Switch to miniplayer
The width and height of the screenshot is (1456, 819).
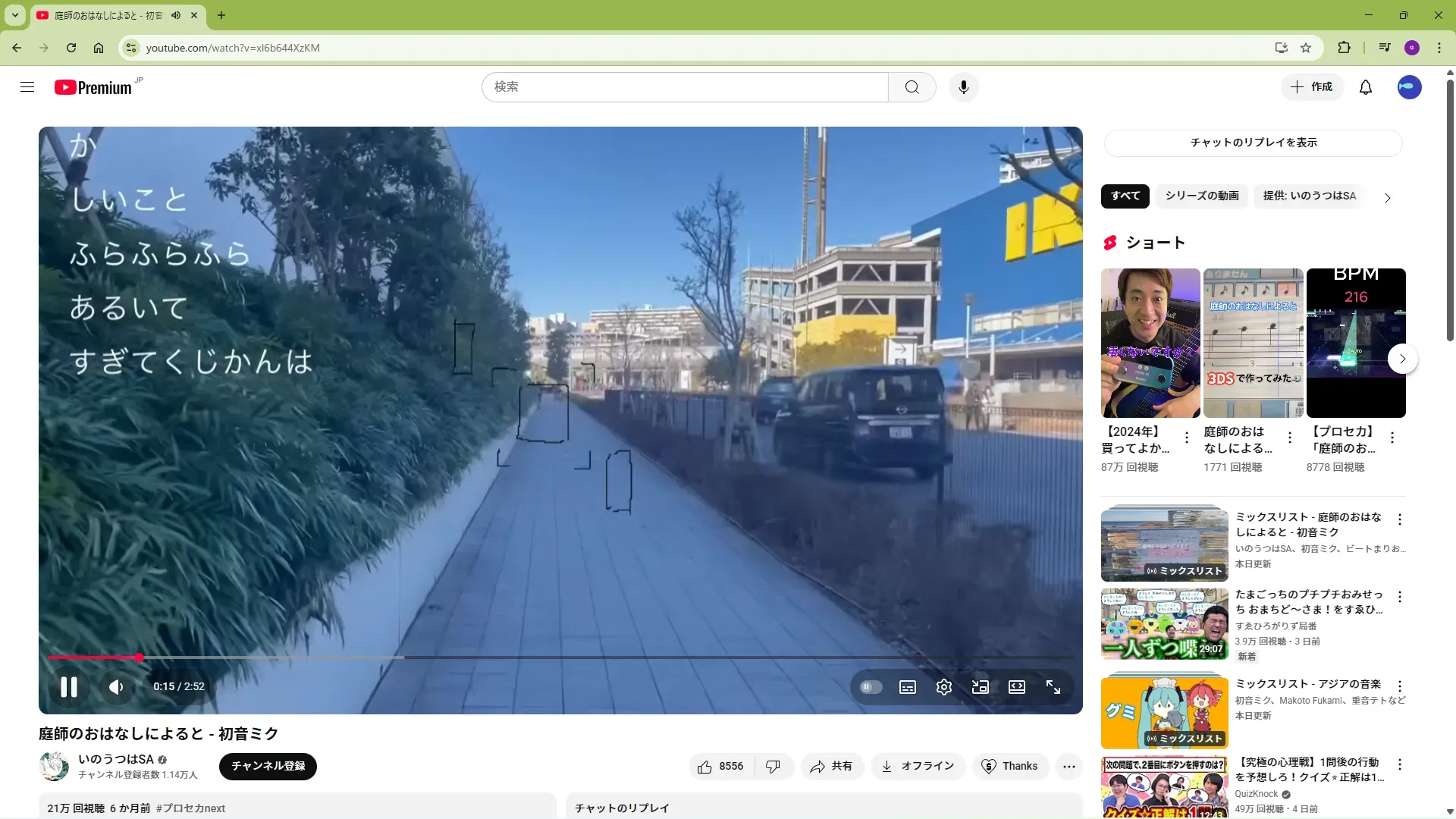pyautogui.click(x=980, y=687)
